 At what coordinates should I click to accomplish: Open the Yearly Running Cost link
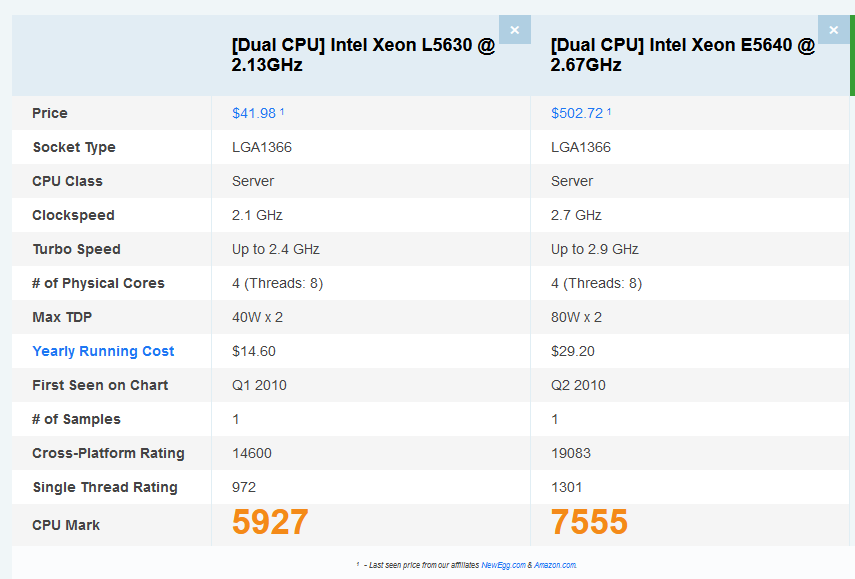(x=103, y=351)
